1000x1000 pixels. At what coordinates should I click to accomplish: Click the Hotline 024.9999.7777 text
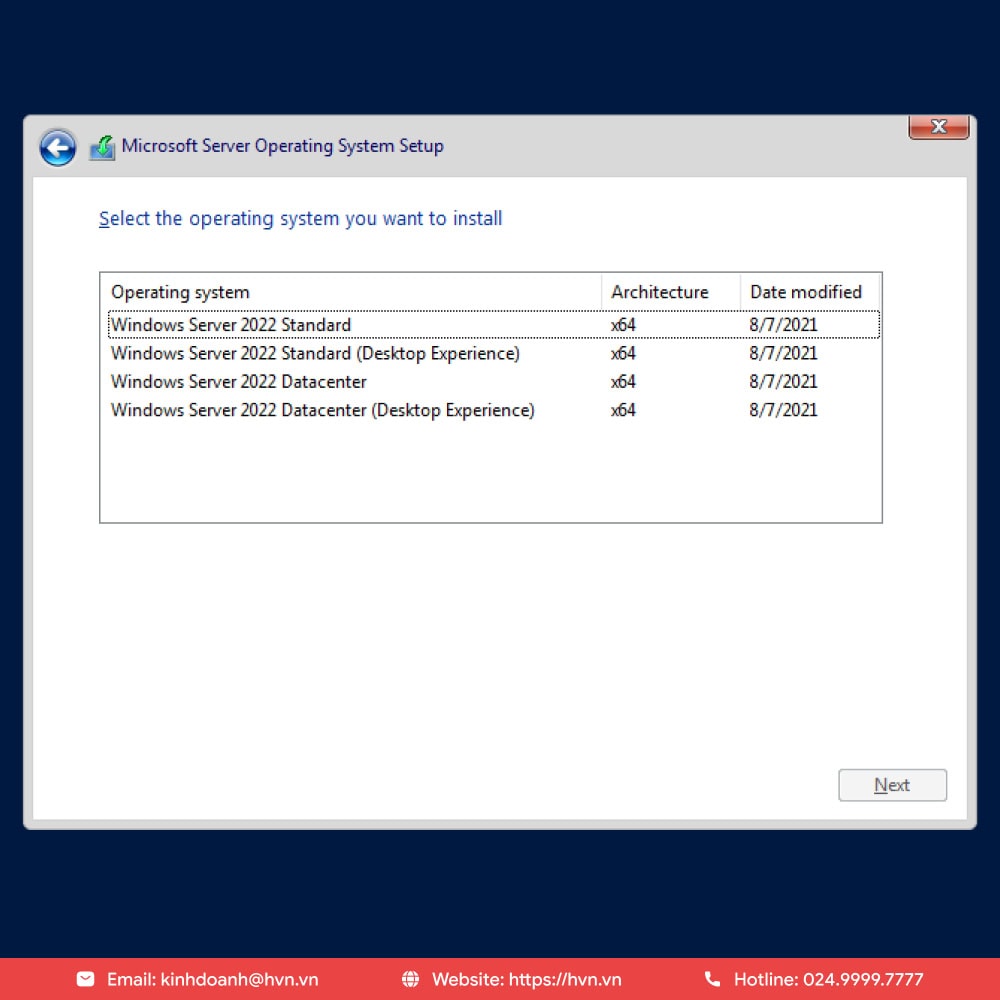[828, 980]
